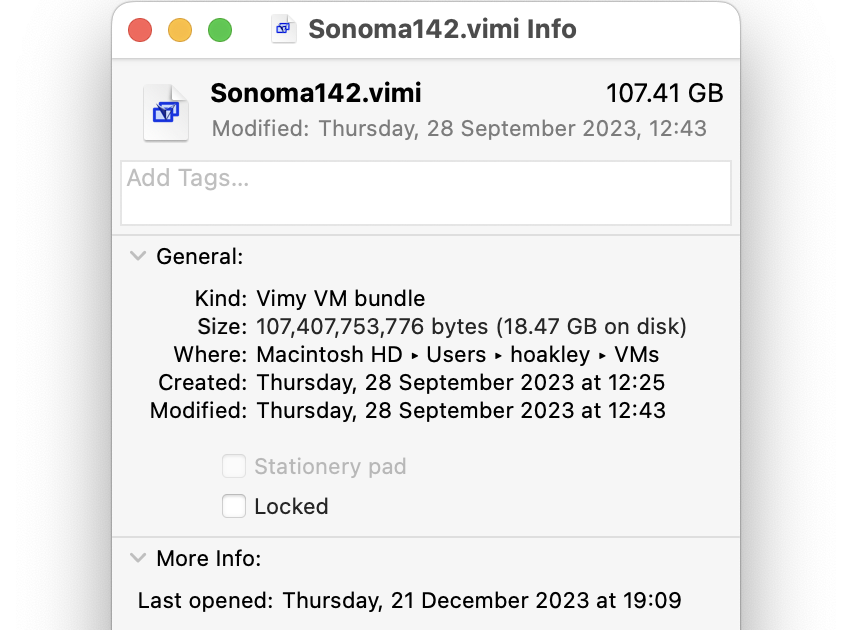Click the green zoom window button
The image size is (852, 630).
coord(220,29)
